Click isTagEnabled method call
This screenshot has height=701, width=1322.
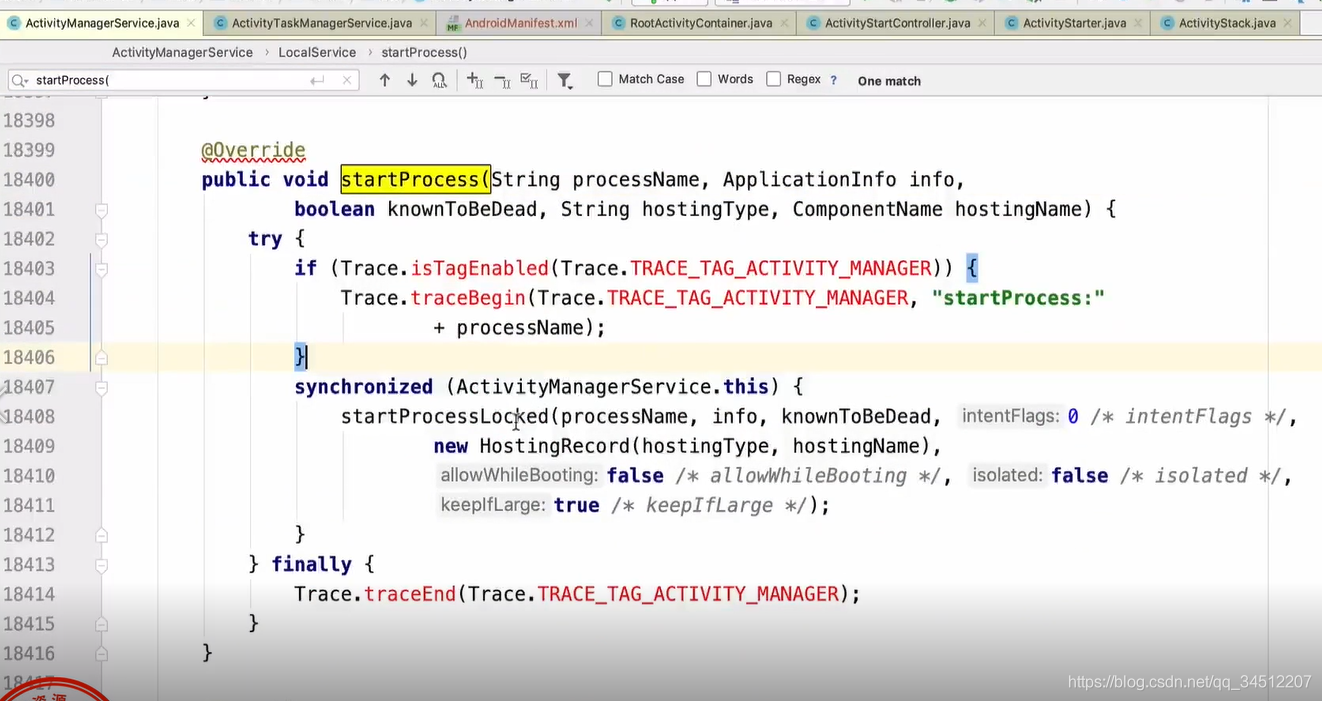click(479, 268)
